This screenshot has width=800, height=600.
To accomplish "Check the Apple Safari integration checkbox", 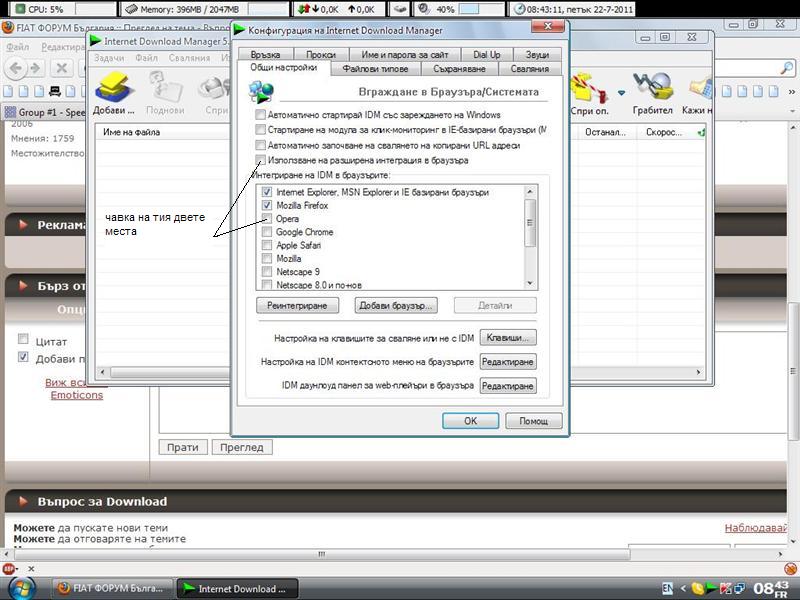I will 266,245.
